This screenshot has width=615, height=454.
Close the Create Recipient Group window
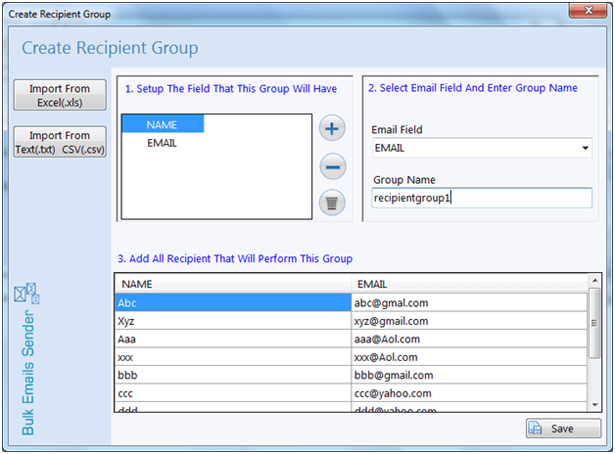pos(588,10)
